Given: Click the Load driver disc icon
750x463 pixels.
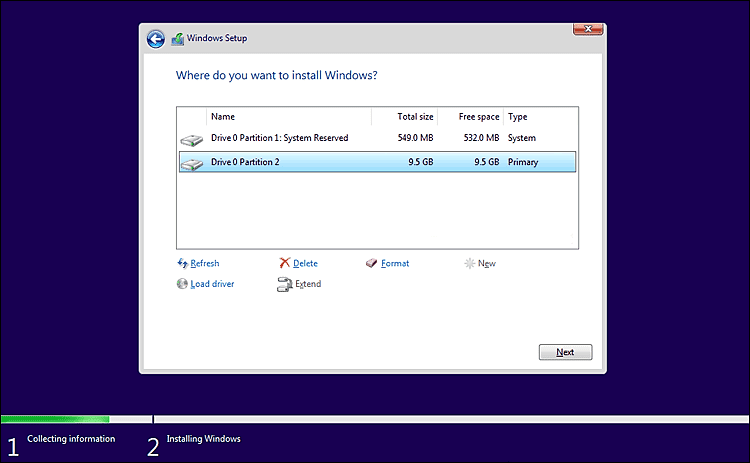Looking at the screenshot, I should pyautogui.click(x=182, y=284).
